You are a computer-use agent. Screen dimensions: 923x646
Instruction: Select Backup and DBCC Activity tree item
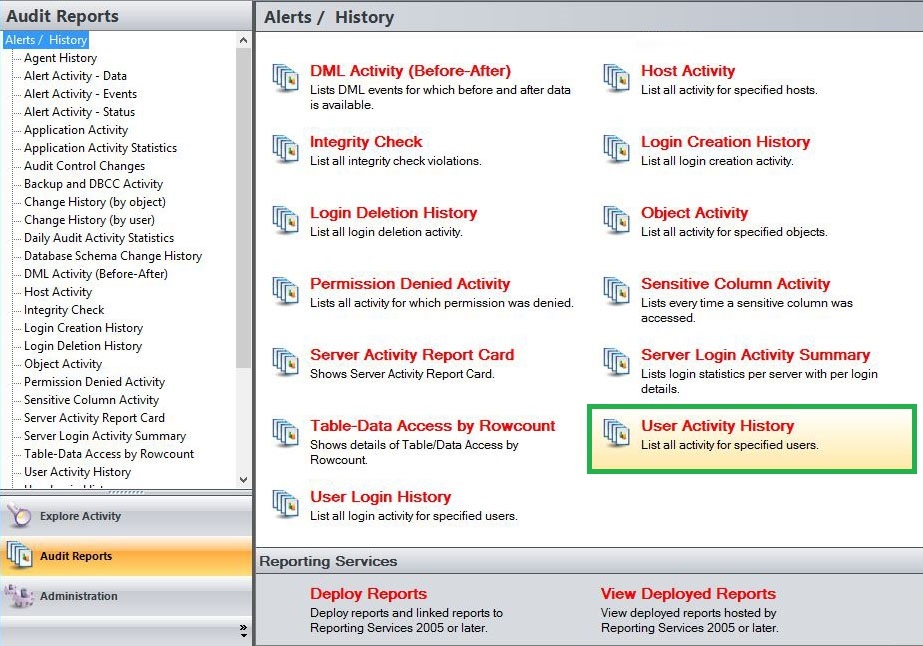pyautogui.click(x=94, y=184)
